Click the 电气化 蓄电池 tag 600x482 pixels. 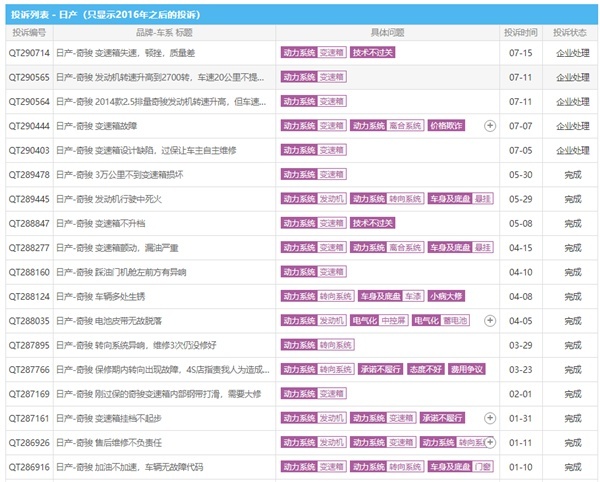[x=441, y=320]
